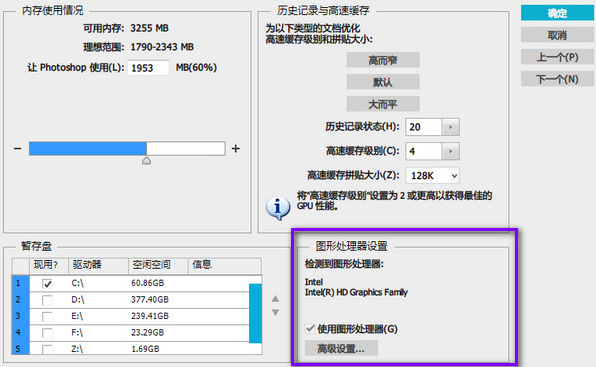Choose the 高而窄 cache preset
596x367 pixels.
pos(383,60)
